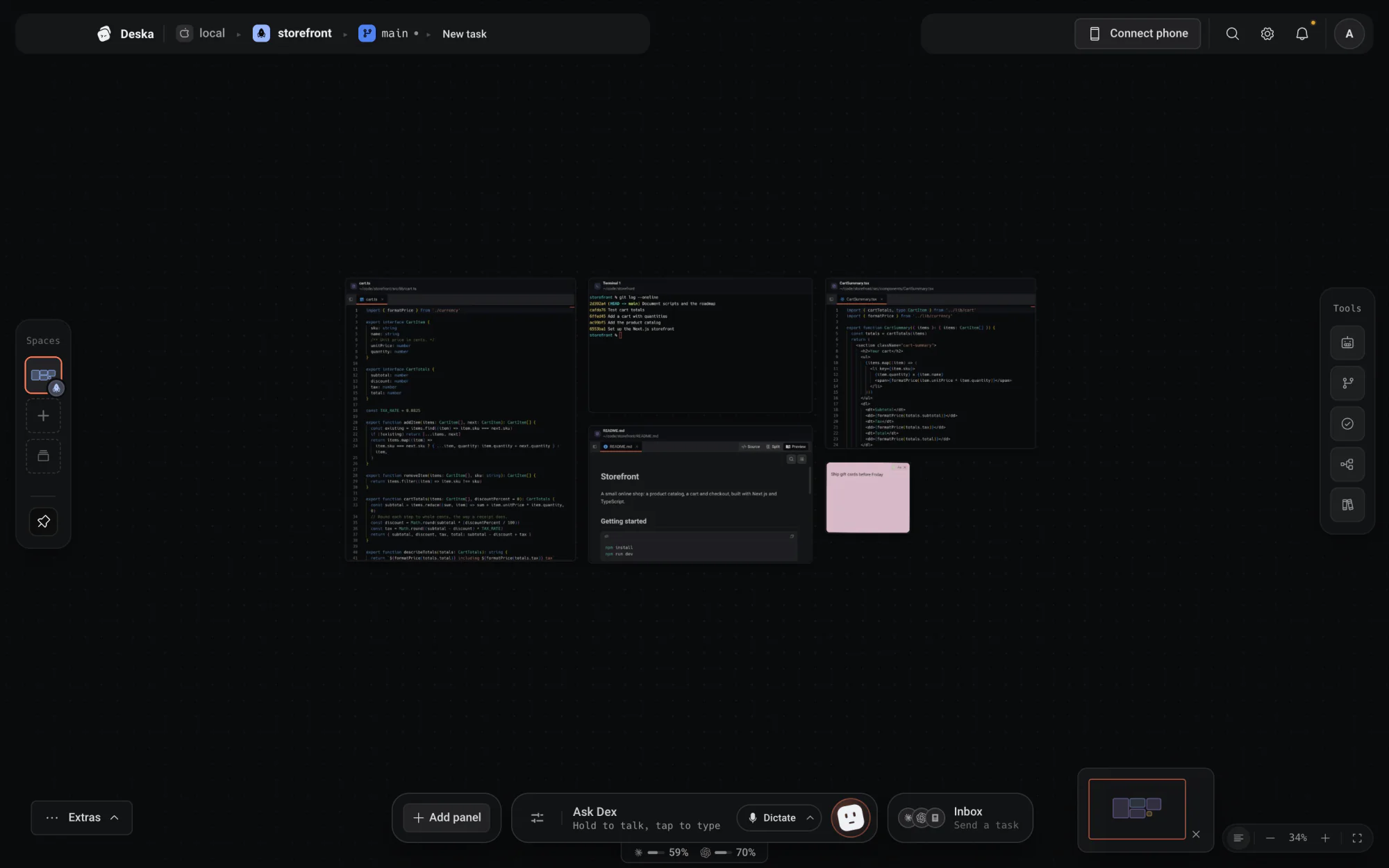
Task: Click the Connect phone button
Action: pyautogui.click(x=1138, y=33)
